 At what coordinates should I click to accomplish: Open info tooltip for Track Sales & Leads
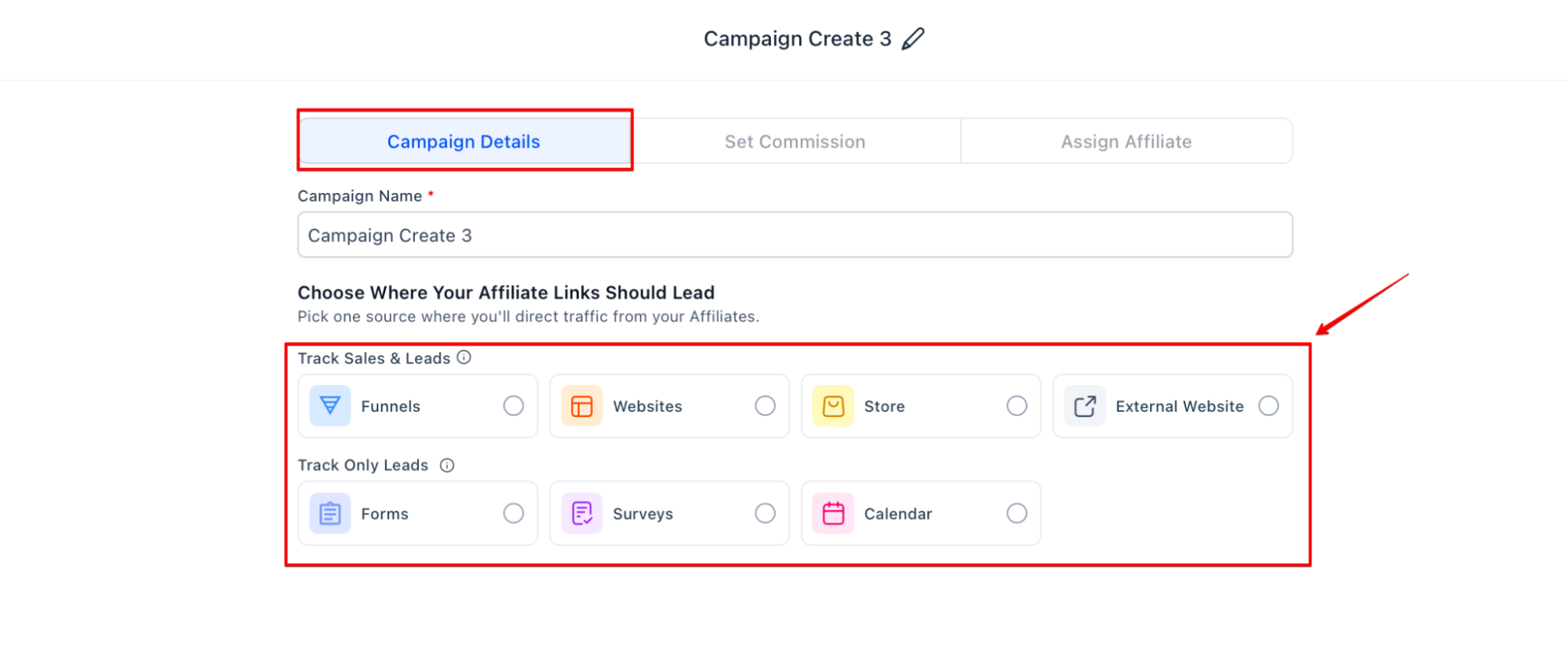464,358
